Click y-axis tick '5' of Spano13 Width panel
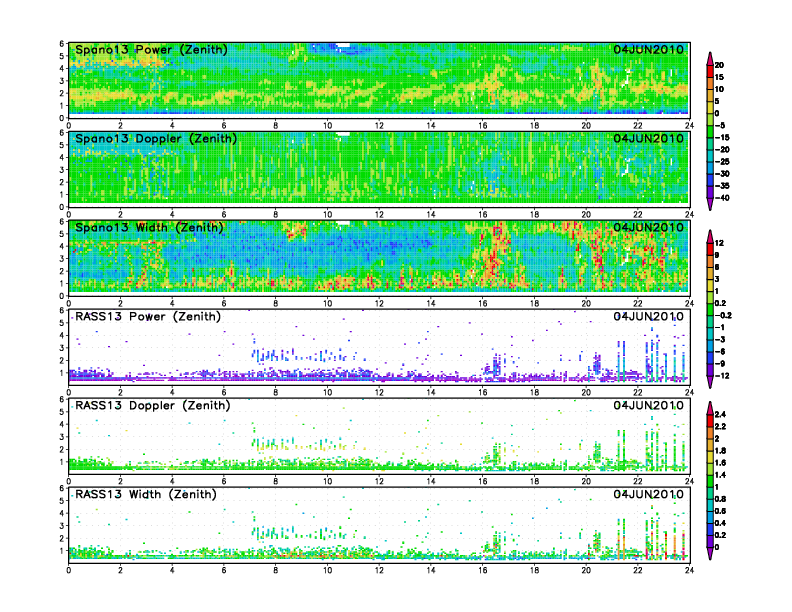 tap(62, 234)
